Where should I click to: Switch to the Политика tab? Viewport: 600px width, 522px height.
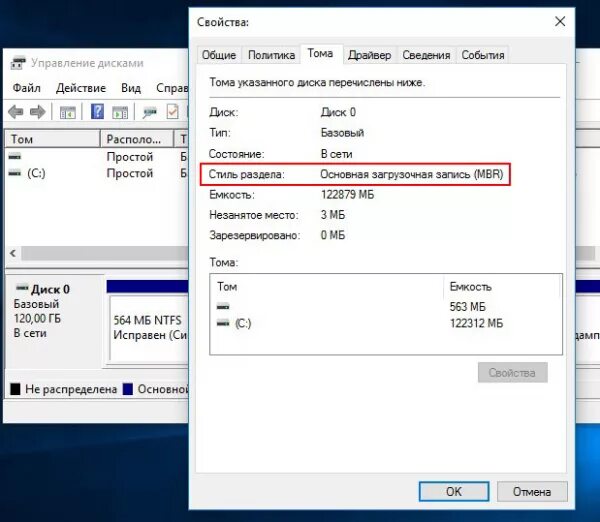tap(271, 55)
